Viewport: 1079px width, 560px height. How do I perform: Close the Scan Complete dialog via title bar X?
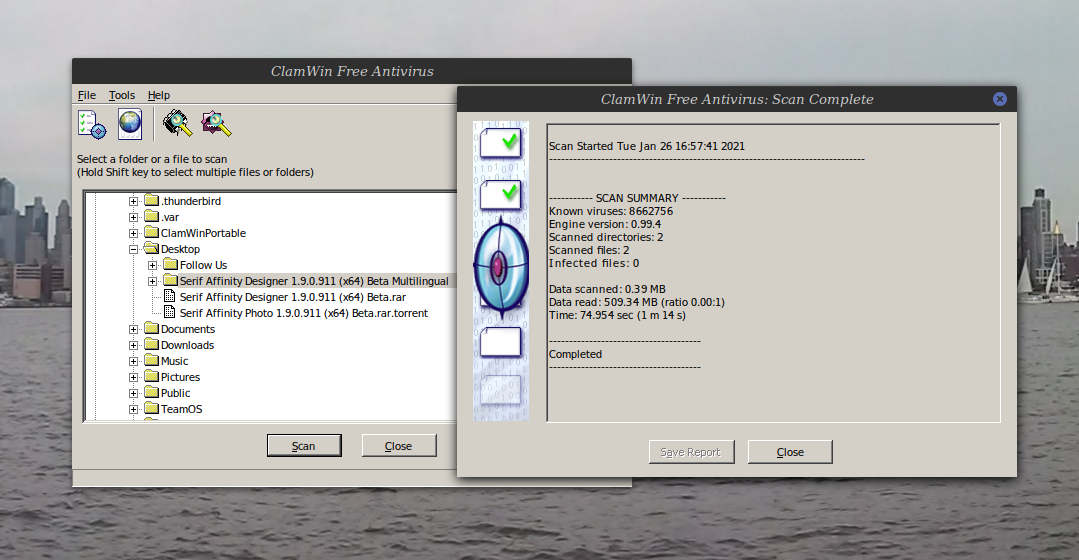(x=1000, y=99)
